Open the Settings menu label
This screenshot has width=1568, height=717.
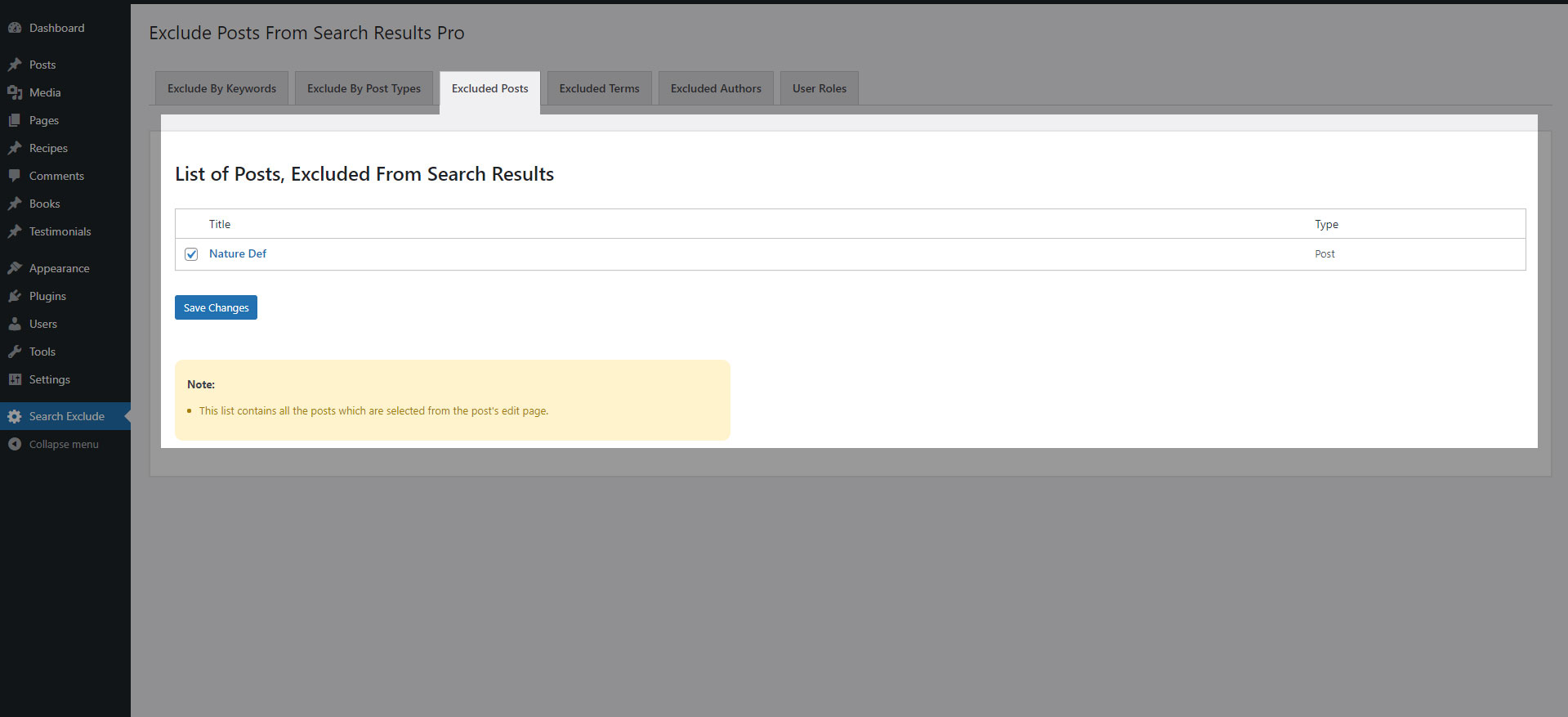tap(49, 379)
